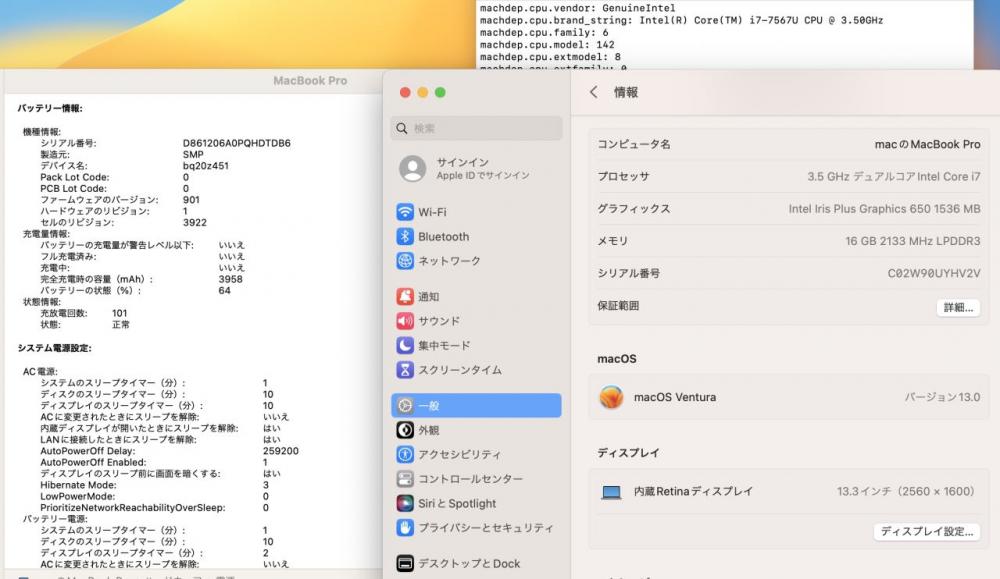Select サウンド label in sidebar

[439, 321]
